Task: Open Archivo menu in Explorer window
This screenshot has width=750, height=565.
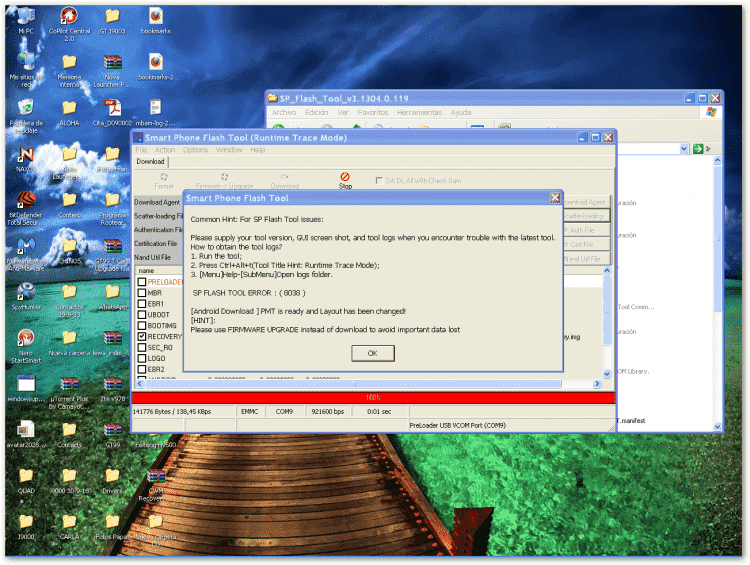Action: (284, 112)
